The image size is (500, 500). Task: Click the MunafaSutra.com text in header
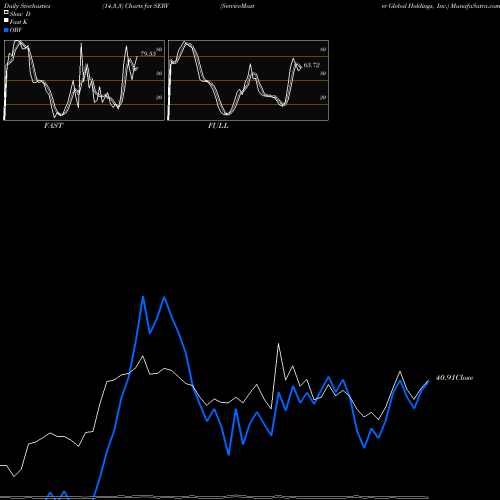pyautogui.click(x=475, y=6)
